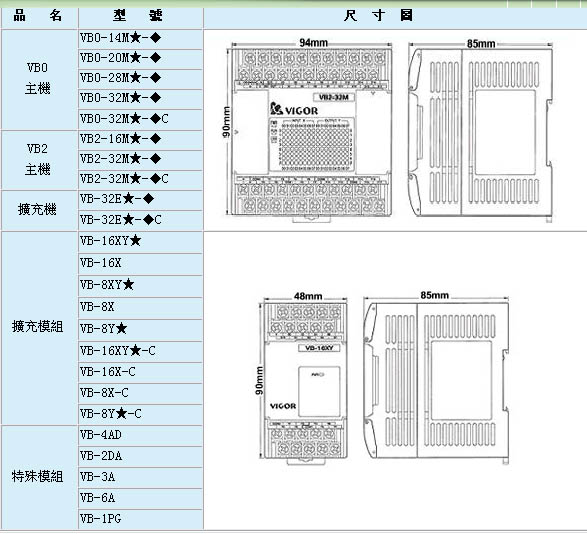The width and height of the screenshot is (587, 534).
Task: Click the 品名 column header
Action: click(x=39, y=16)
